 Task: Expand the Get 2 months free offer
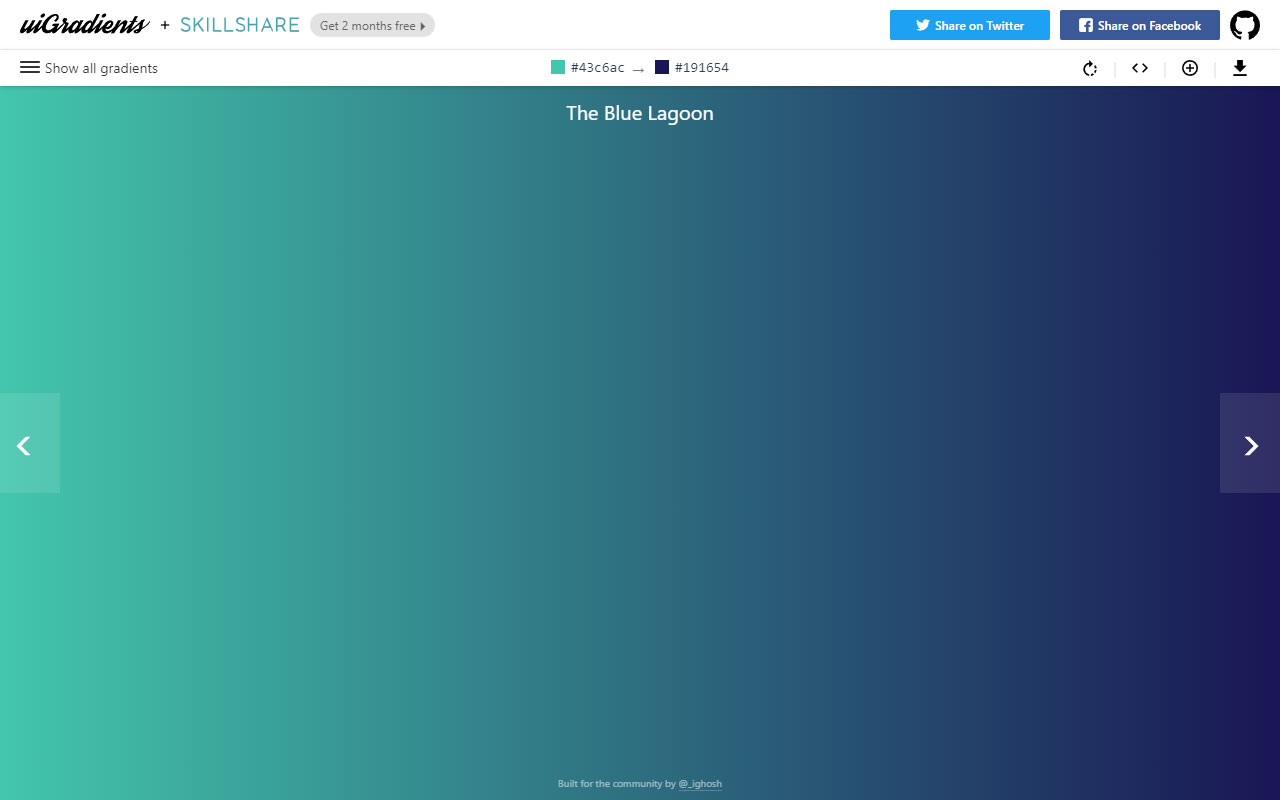pyautogui.click(x=372, y=25)
